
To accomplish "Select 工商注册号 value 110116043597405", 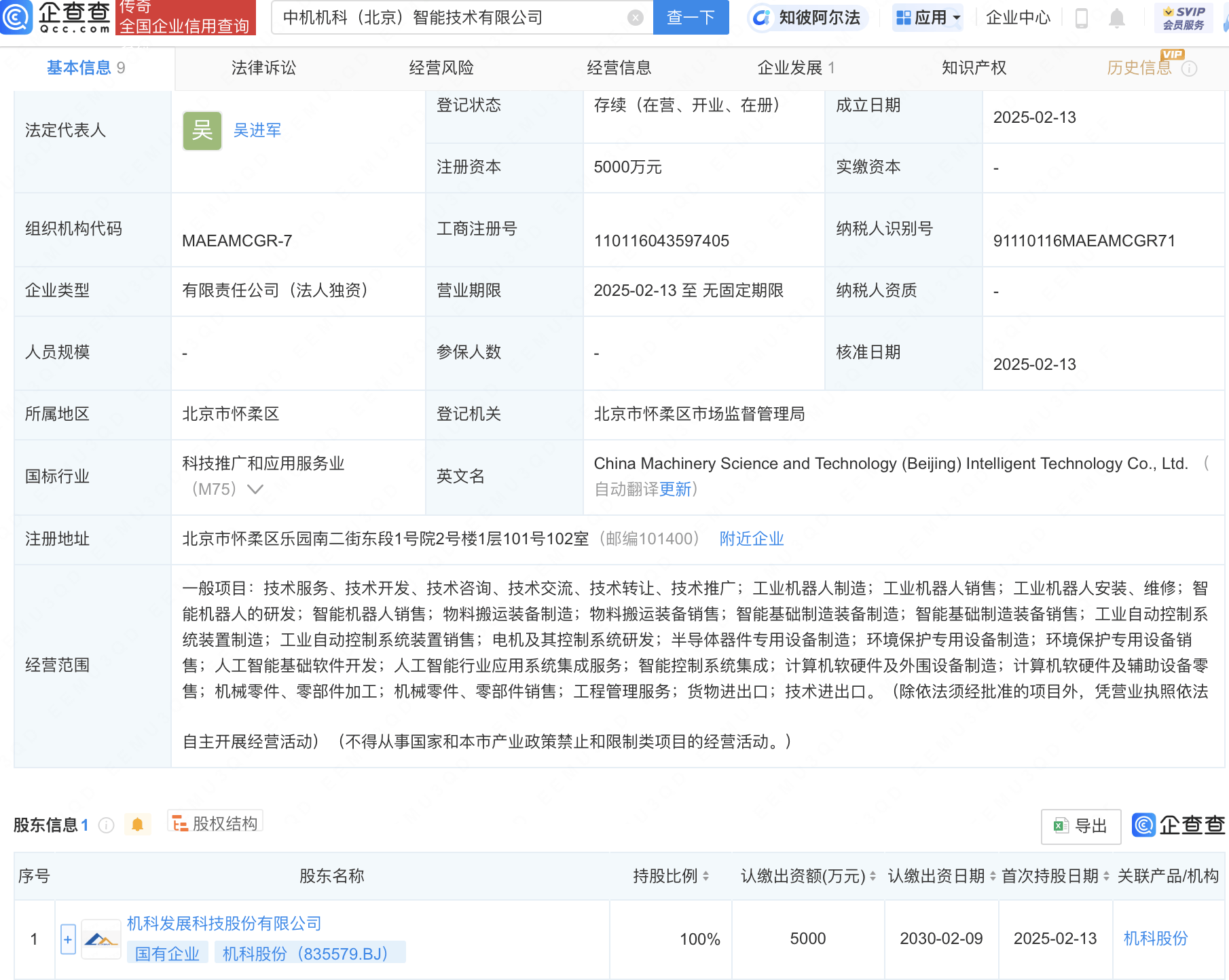I will point(661,241).
